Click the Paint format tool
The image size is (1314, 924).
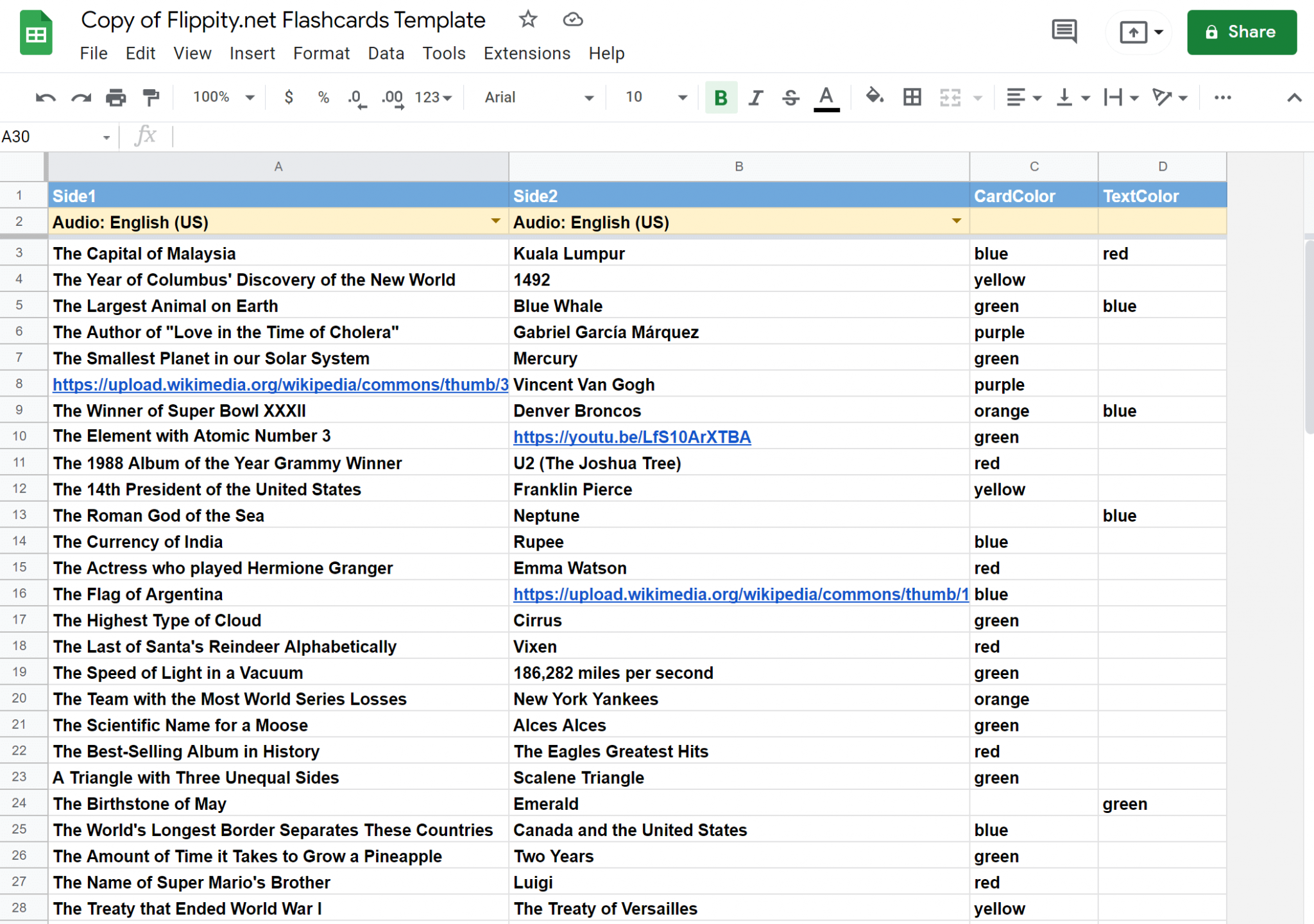click(x=151, y=97)
